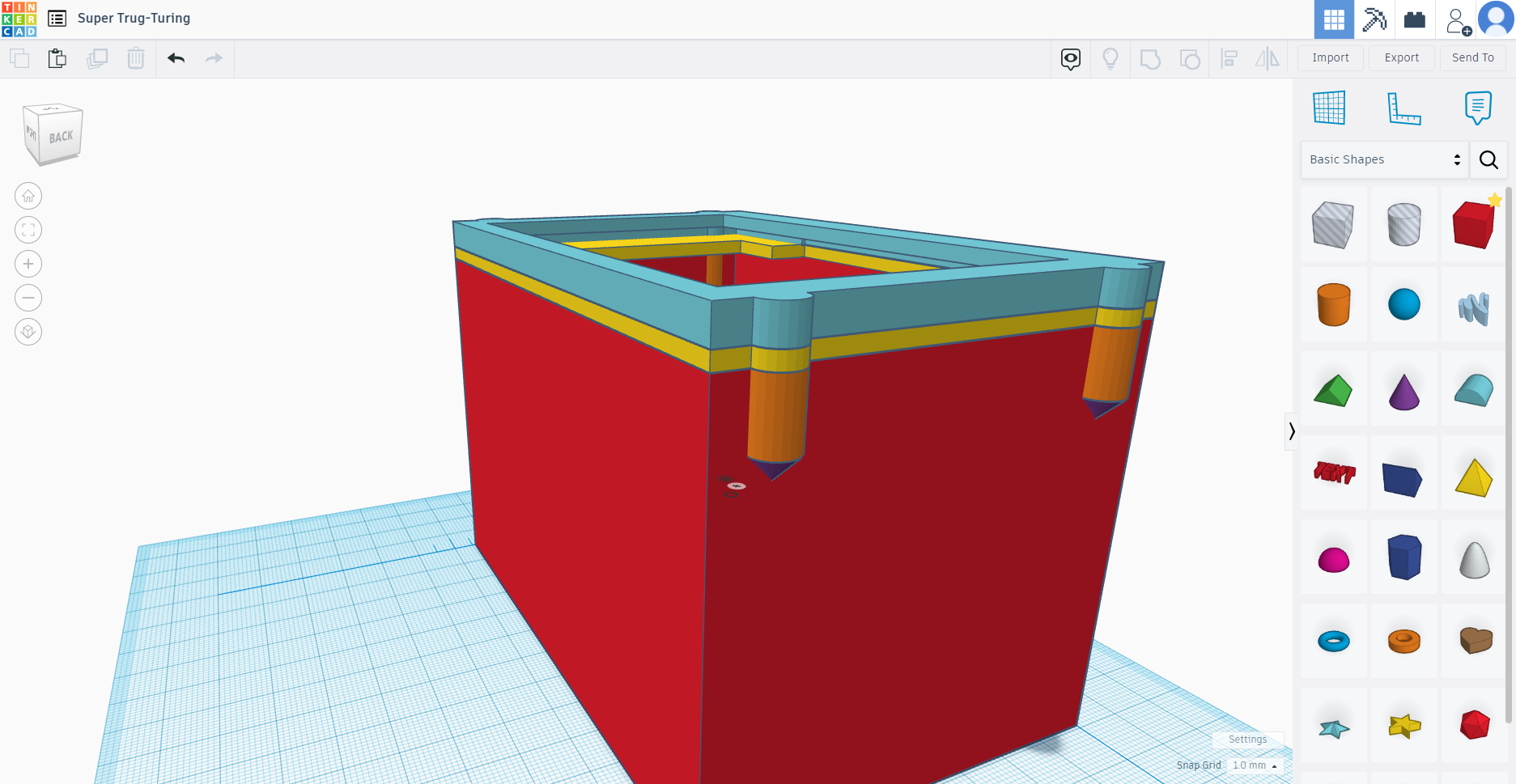
Task: Open the Align tool
Action: click(x=1229, y=58)
